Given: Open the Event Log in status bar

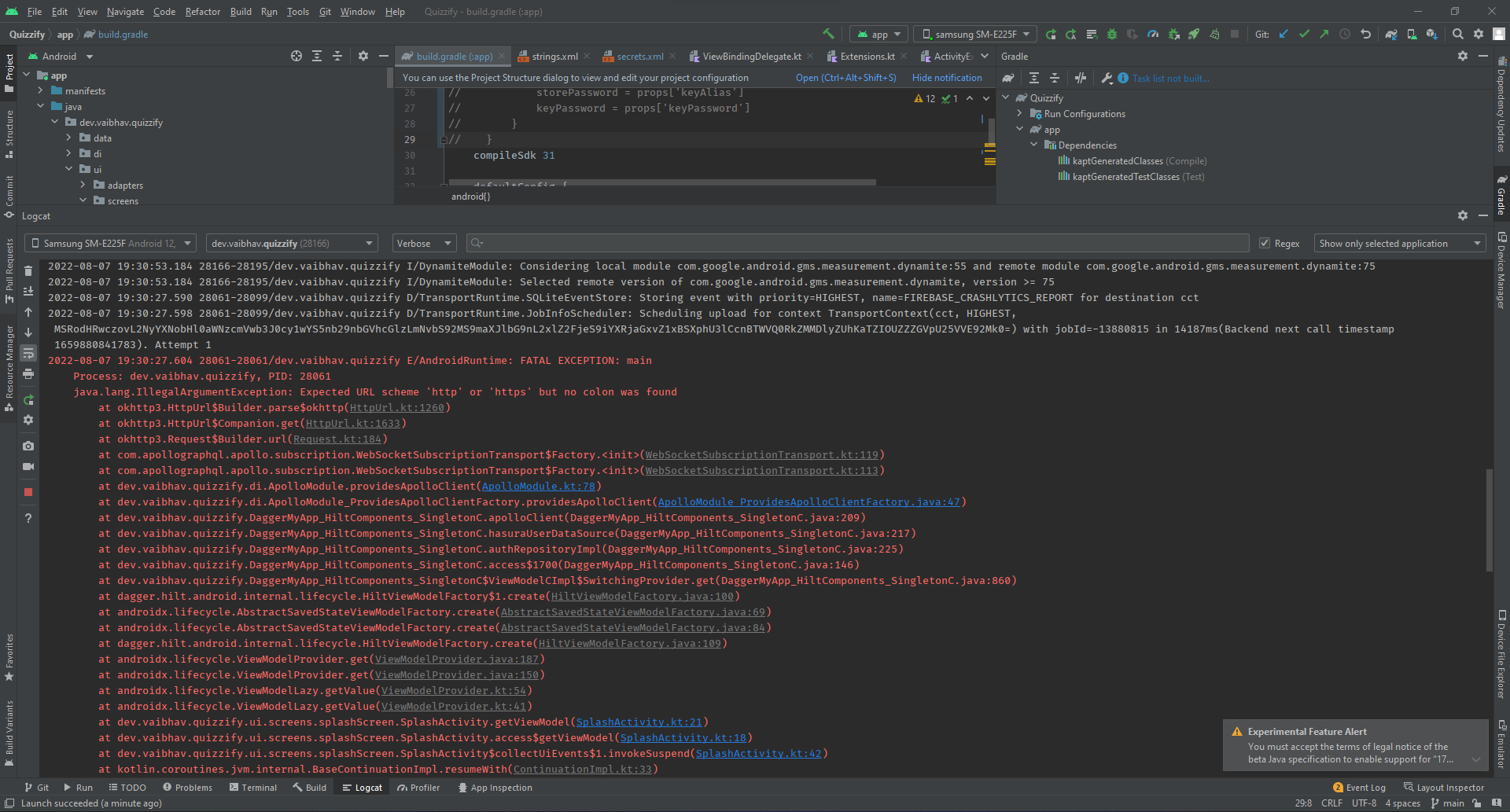Looking at the screenshot, I should [x=1359, y=787].
